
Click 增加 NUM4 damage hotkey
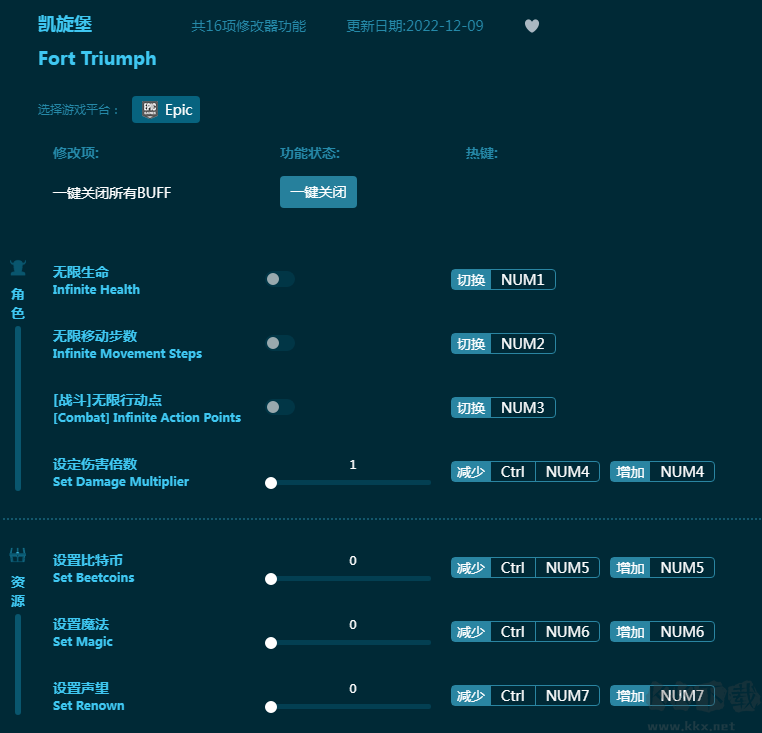[x=662, y=472]
